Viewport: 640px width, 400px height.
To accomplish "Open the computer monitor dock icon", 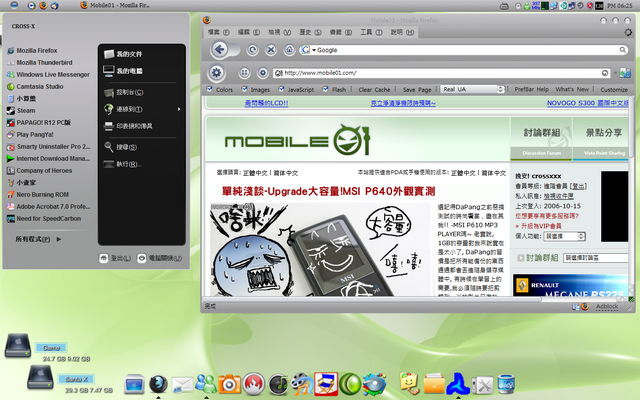I will pos(134,384).
